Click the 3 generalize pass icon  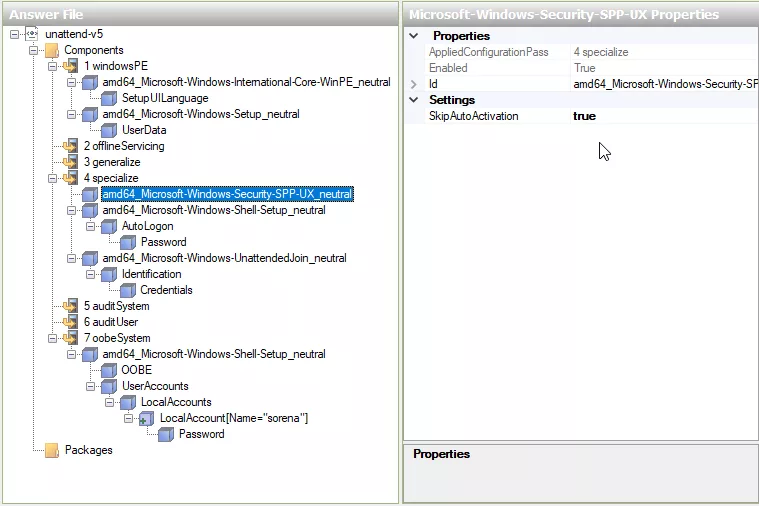pos(71,162)
